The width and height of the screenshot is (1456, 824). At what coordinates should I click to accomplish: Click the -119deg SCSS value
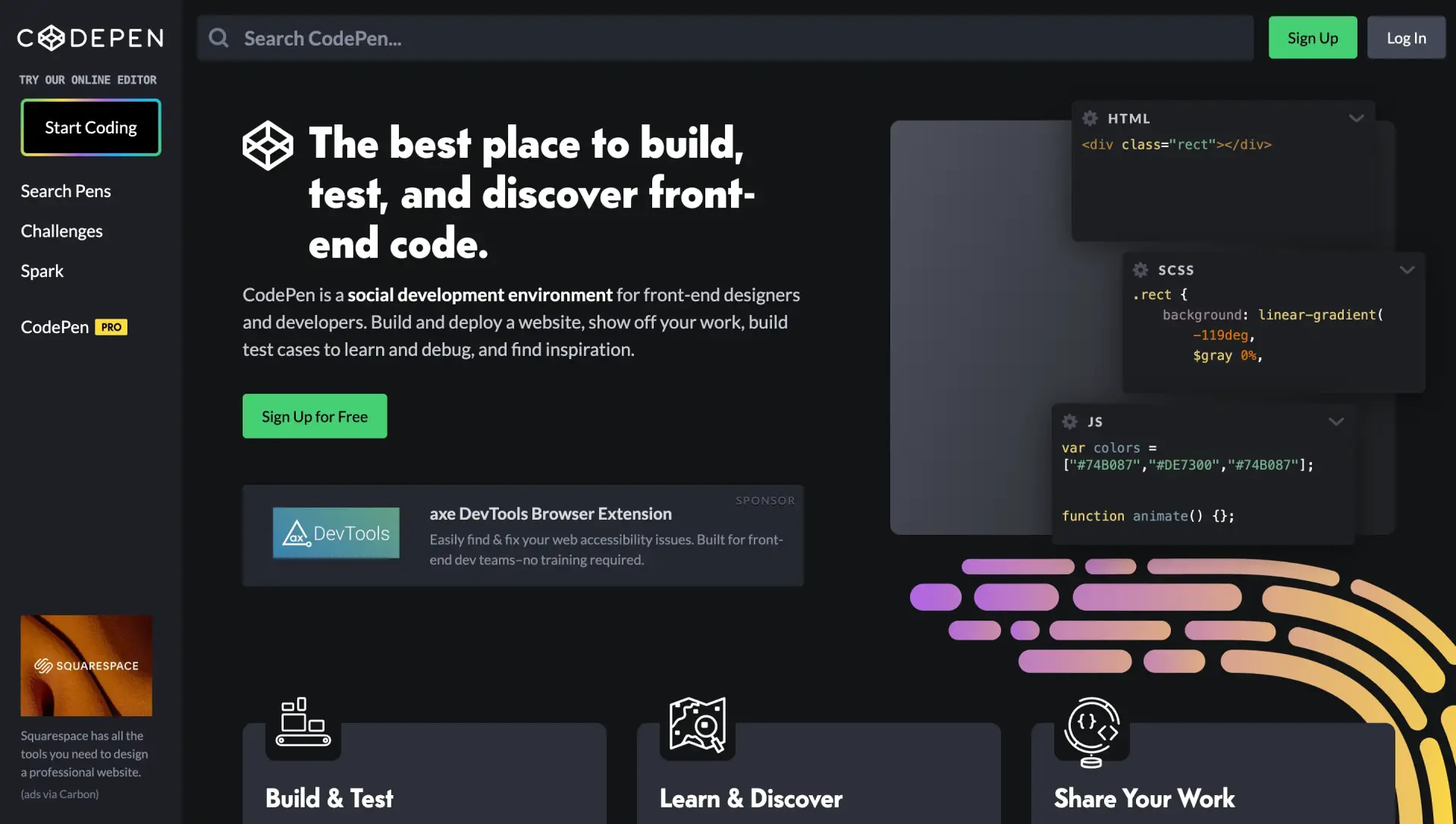pyautogui.click(x=1220, y=335)
